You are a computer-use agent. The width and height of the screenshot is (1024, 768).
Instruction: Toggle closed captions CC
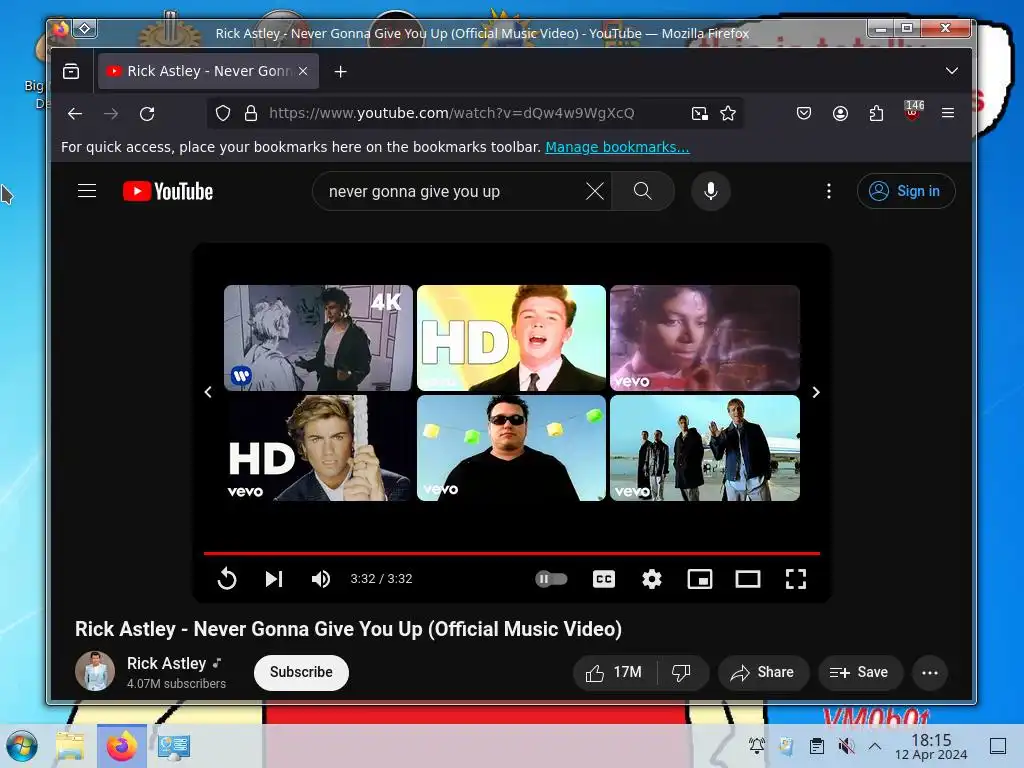point(603,579)
